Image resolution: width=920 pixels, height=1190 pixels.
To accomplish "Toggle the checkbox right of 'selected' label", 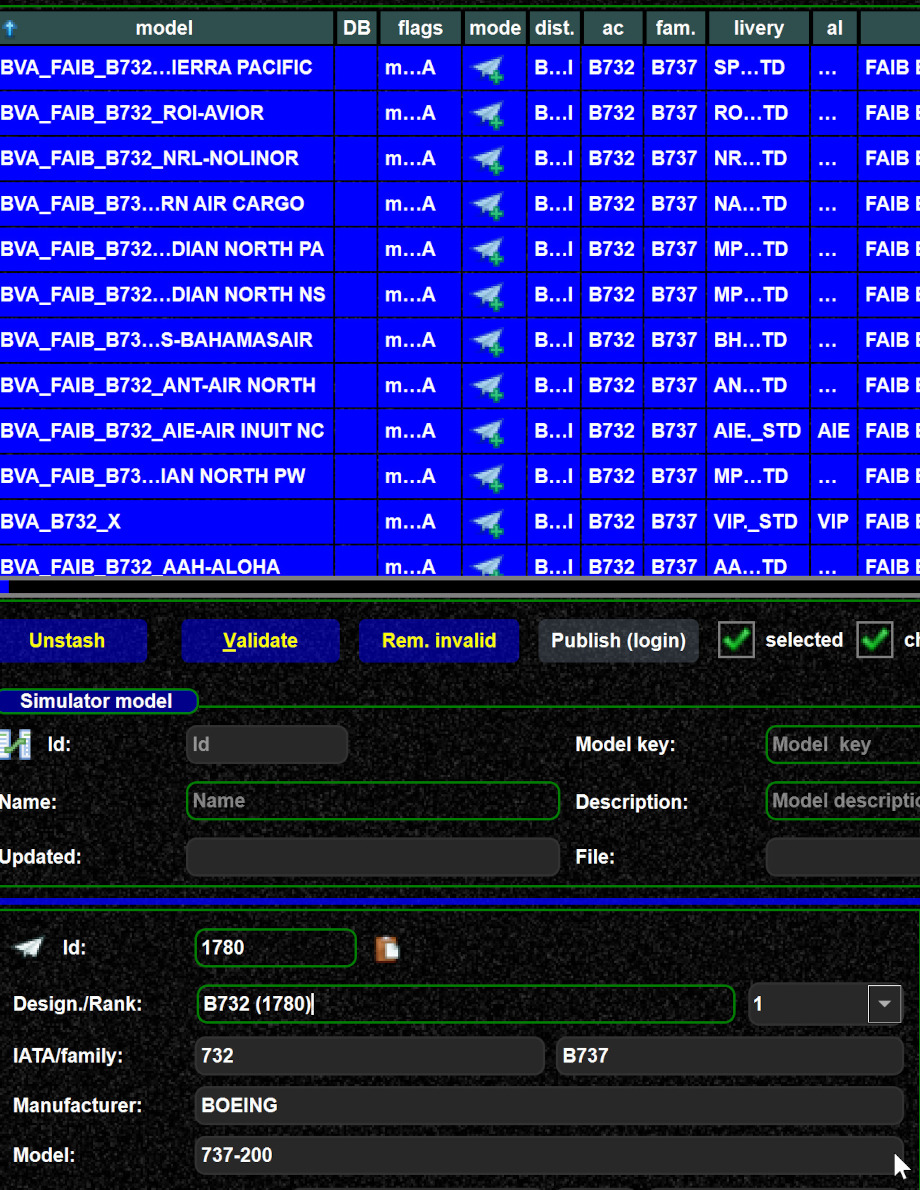I will (874, 640).
